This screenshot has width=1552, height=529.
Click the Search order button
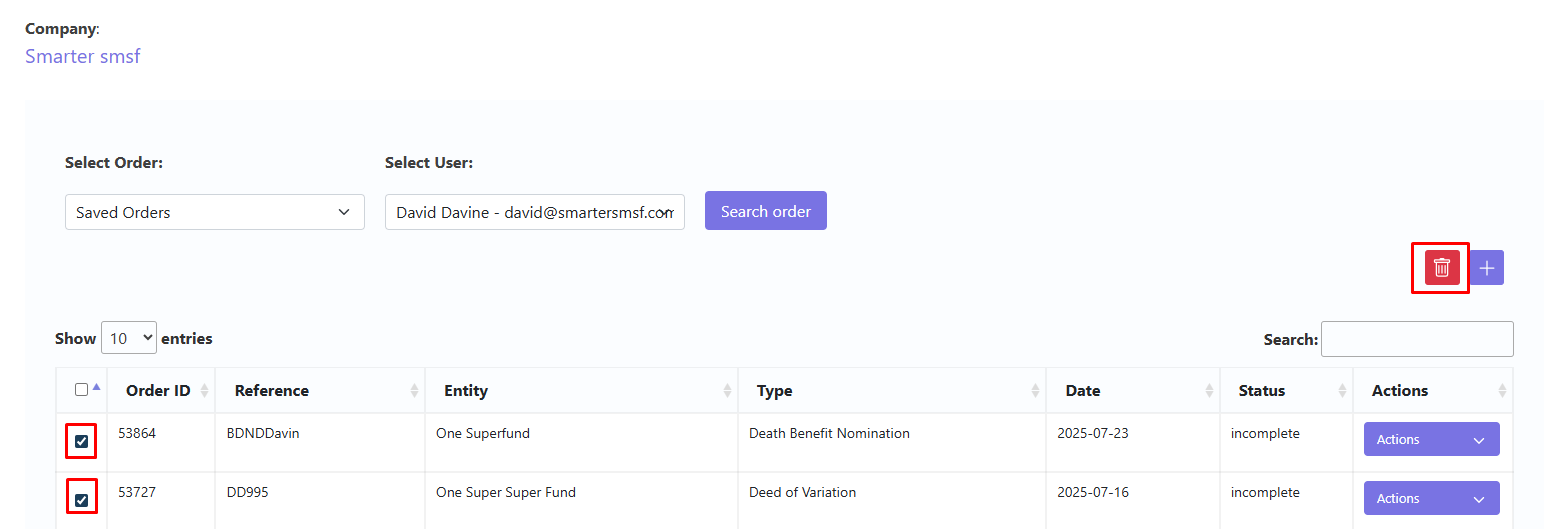766,211
